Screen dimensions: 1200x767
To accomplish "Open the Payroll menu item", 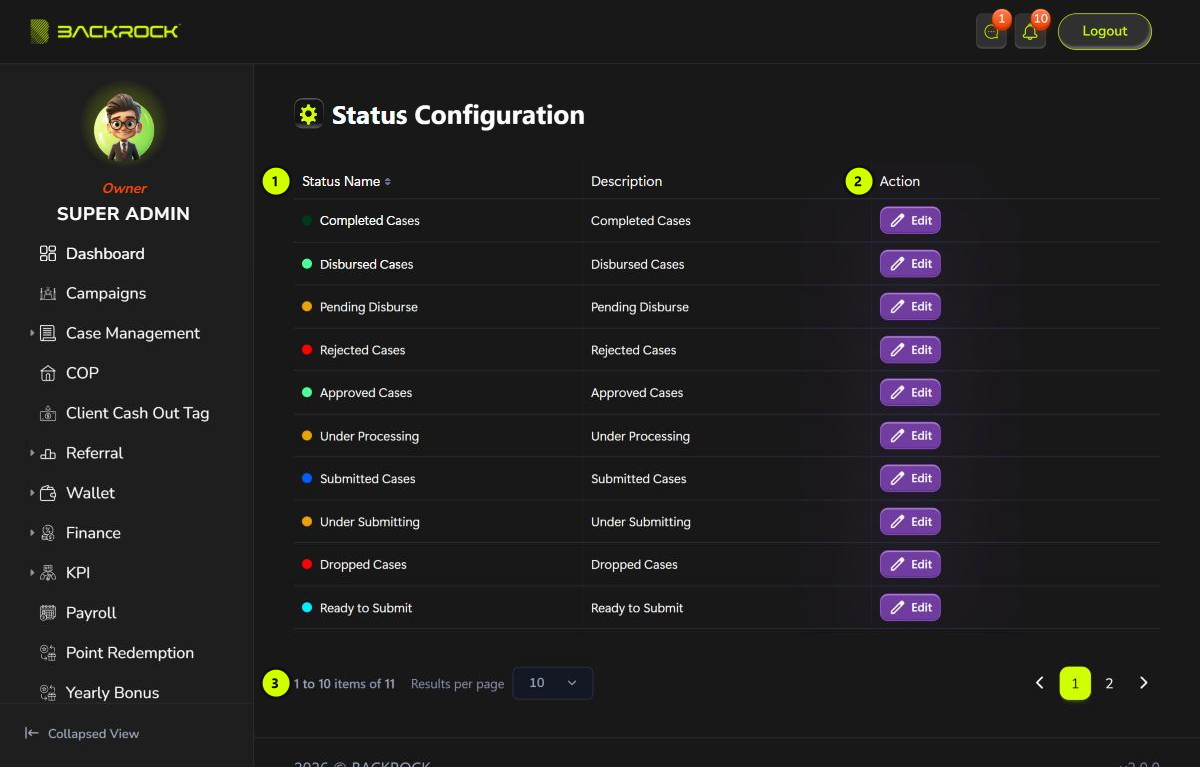I will (x=91, y=613).
